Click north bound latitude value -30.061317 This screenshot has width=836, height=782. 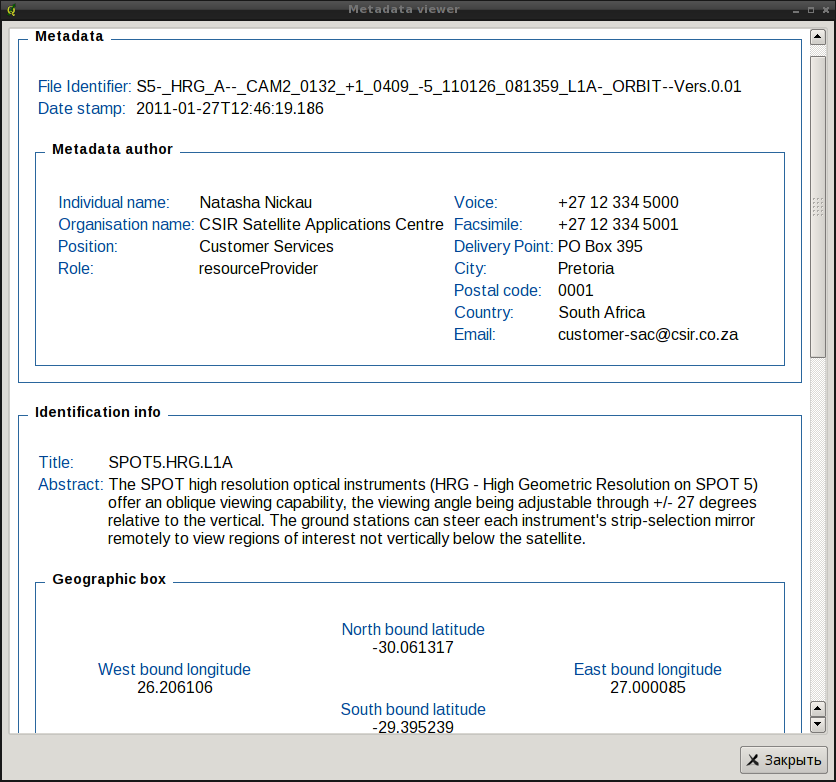pyautogui.click(x=413, y=647)
